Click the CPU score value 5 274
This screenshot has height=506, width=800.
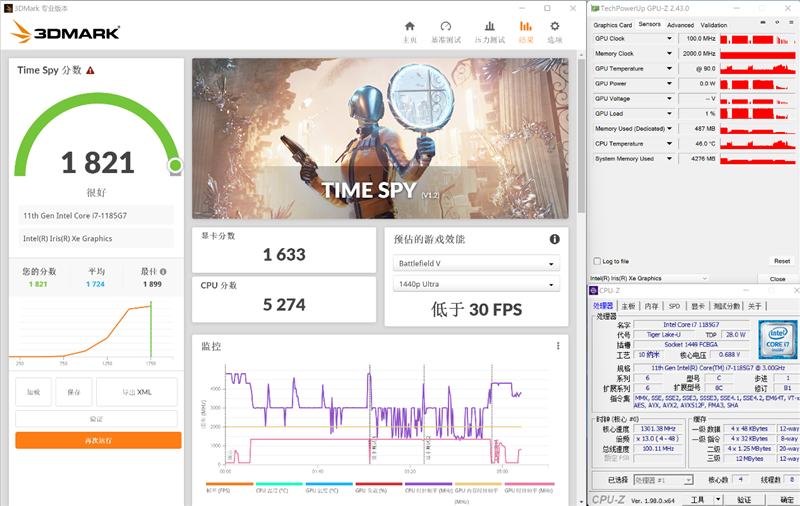[x=284, y=305]
